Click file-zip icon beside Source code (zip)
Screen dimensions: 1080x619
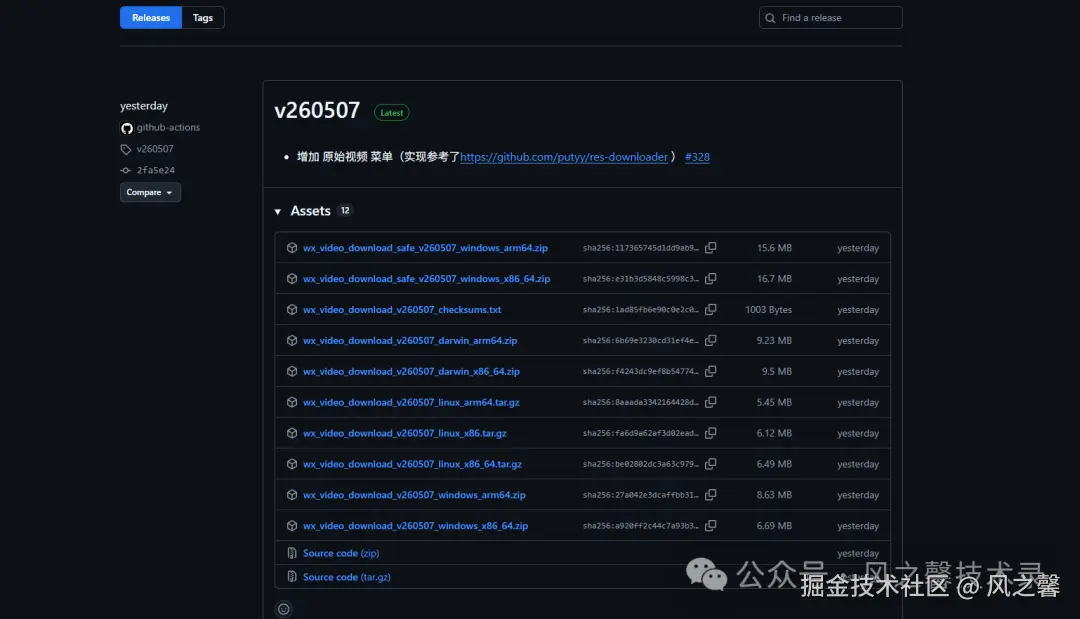point(292,553)
